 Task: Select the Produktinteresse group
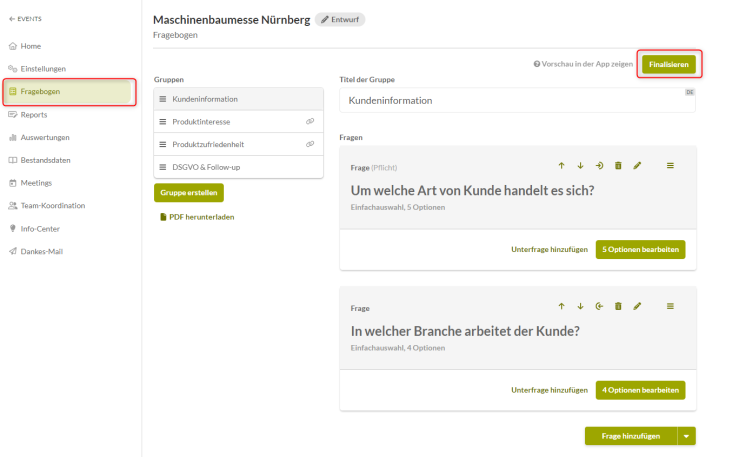pyautogui.click(x=238, y=122)
